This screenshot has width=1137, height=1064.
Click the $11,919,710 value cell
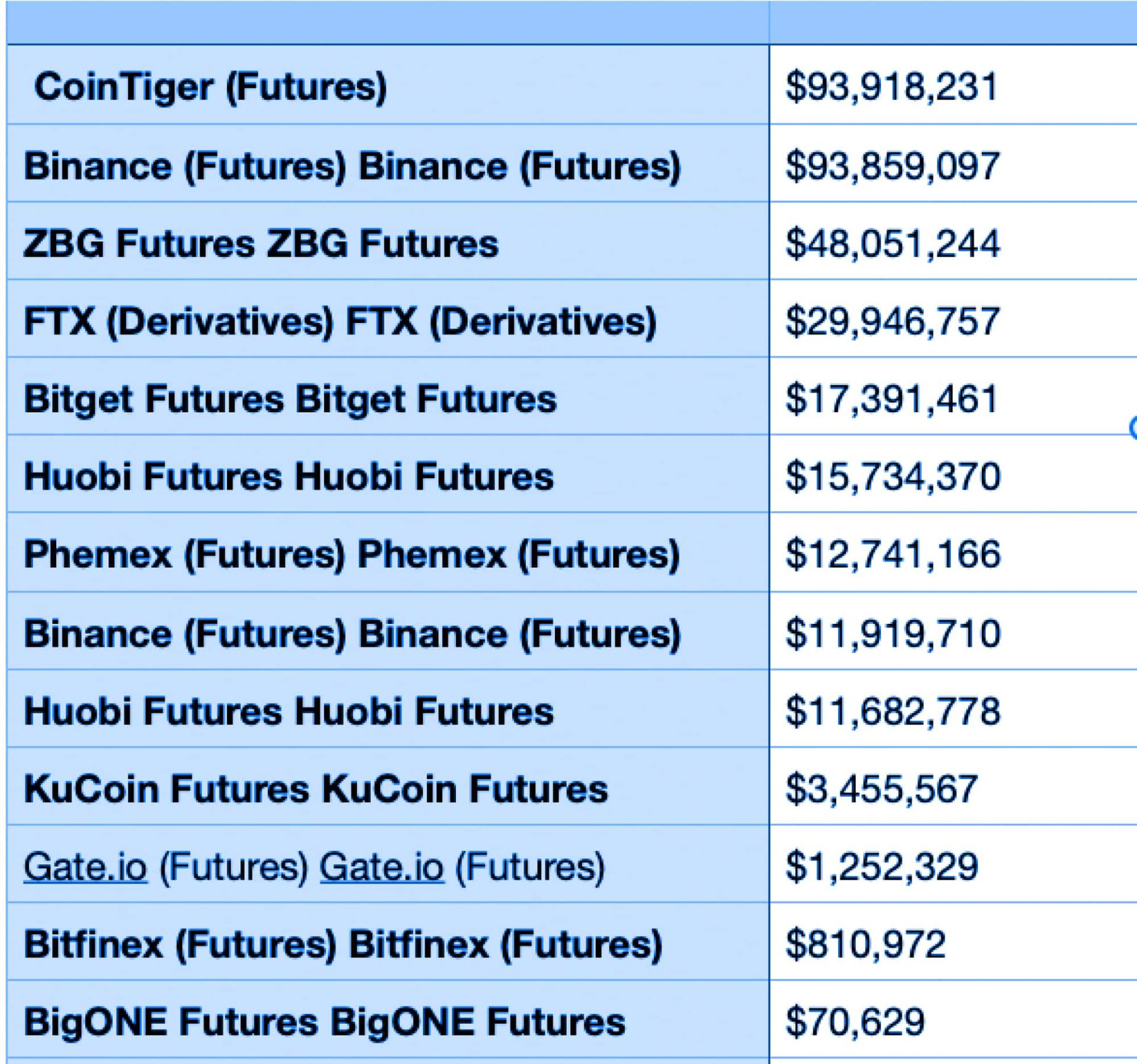tap(892, 633)
